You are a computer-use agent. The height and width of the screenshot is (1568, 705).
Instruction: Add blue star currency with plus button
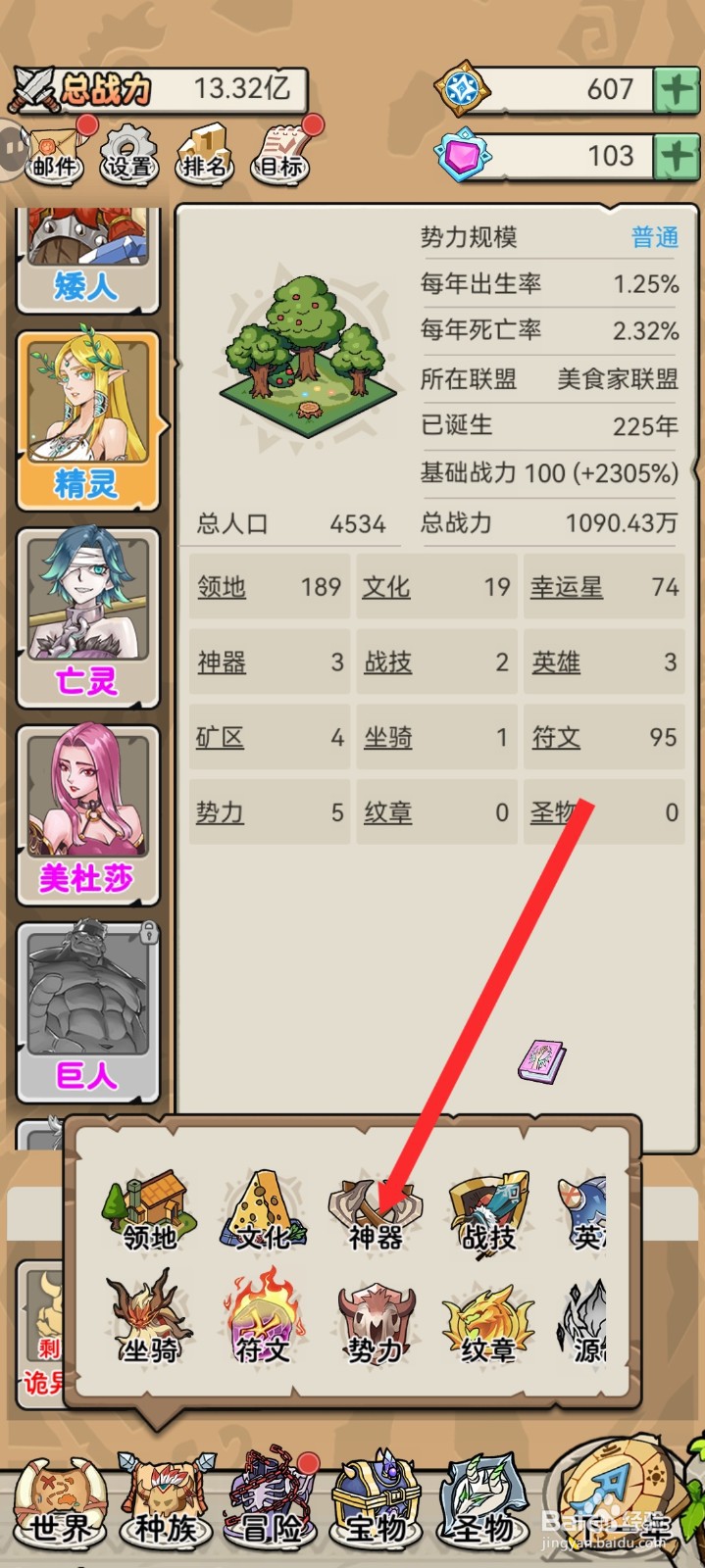(x=678, y=90)
